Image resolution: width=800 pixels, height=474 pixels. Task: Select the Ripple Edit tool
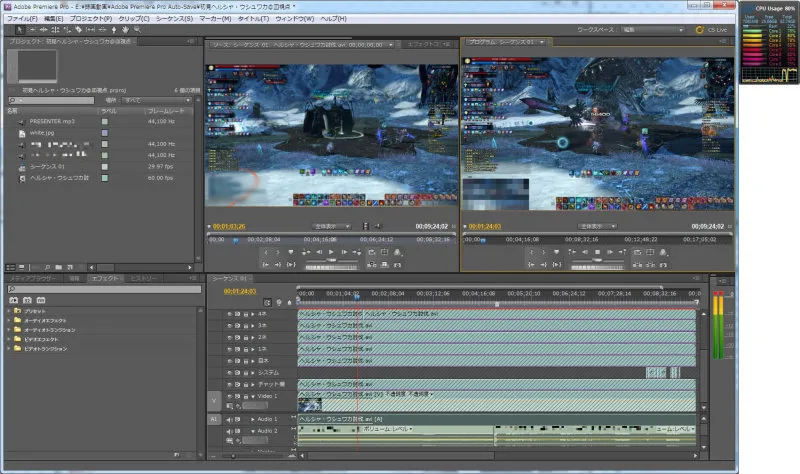[43, 30]
